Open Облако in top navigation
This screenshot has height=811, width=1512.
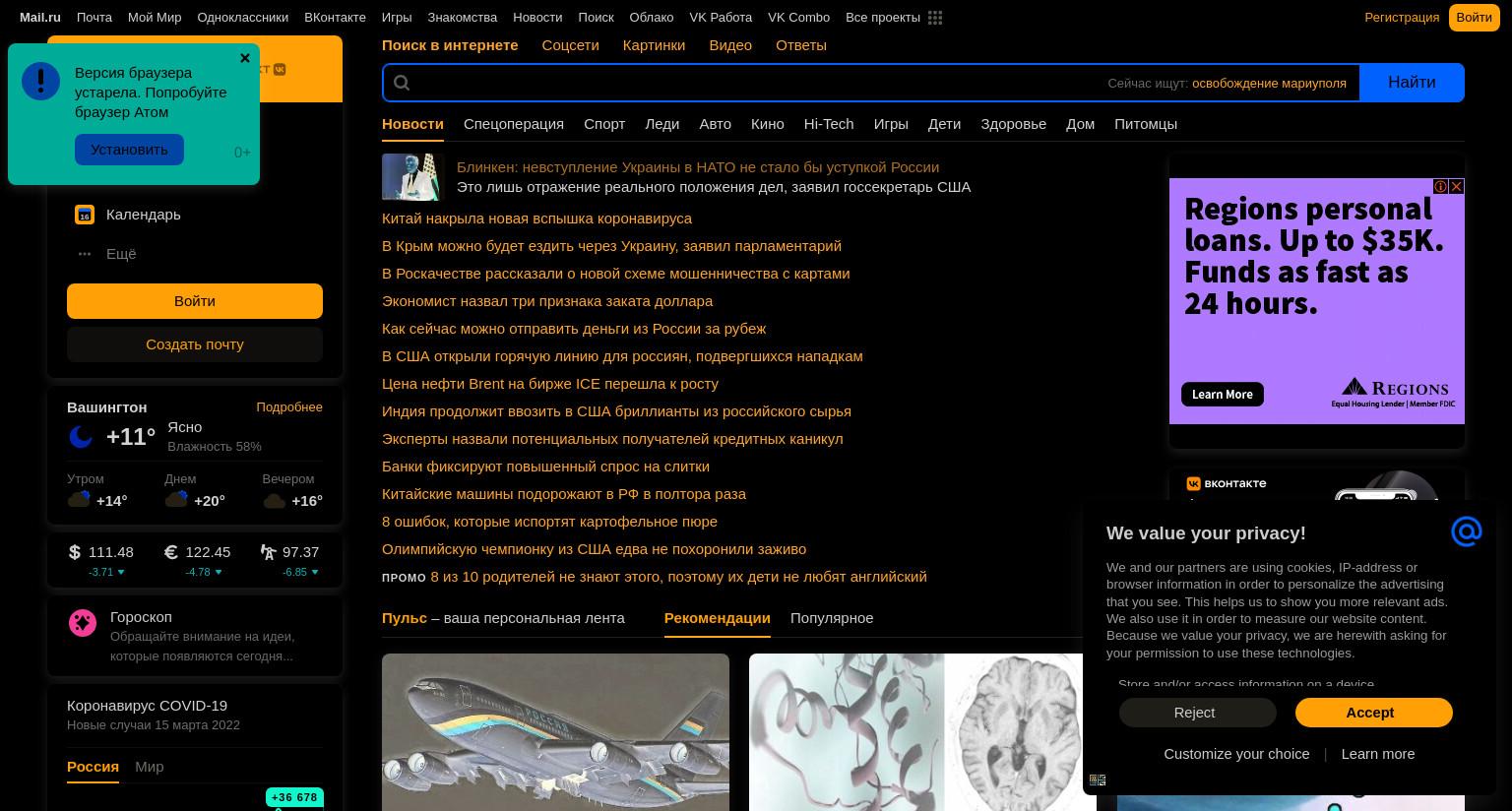coord(652,18)
